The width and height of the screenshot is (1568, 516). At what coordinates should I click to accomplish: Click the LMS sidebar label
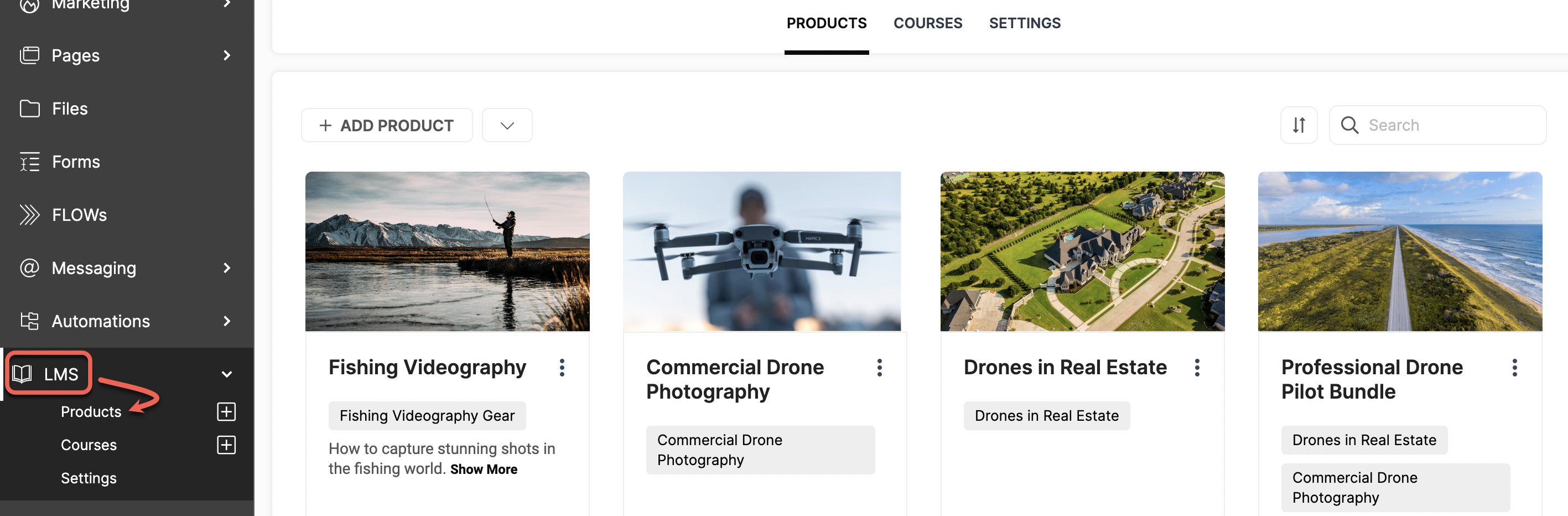tap(61, 374)
